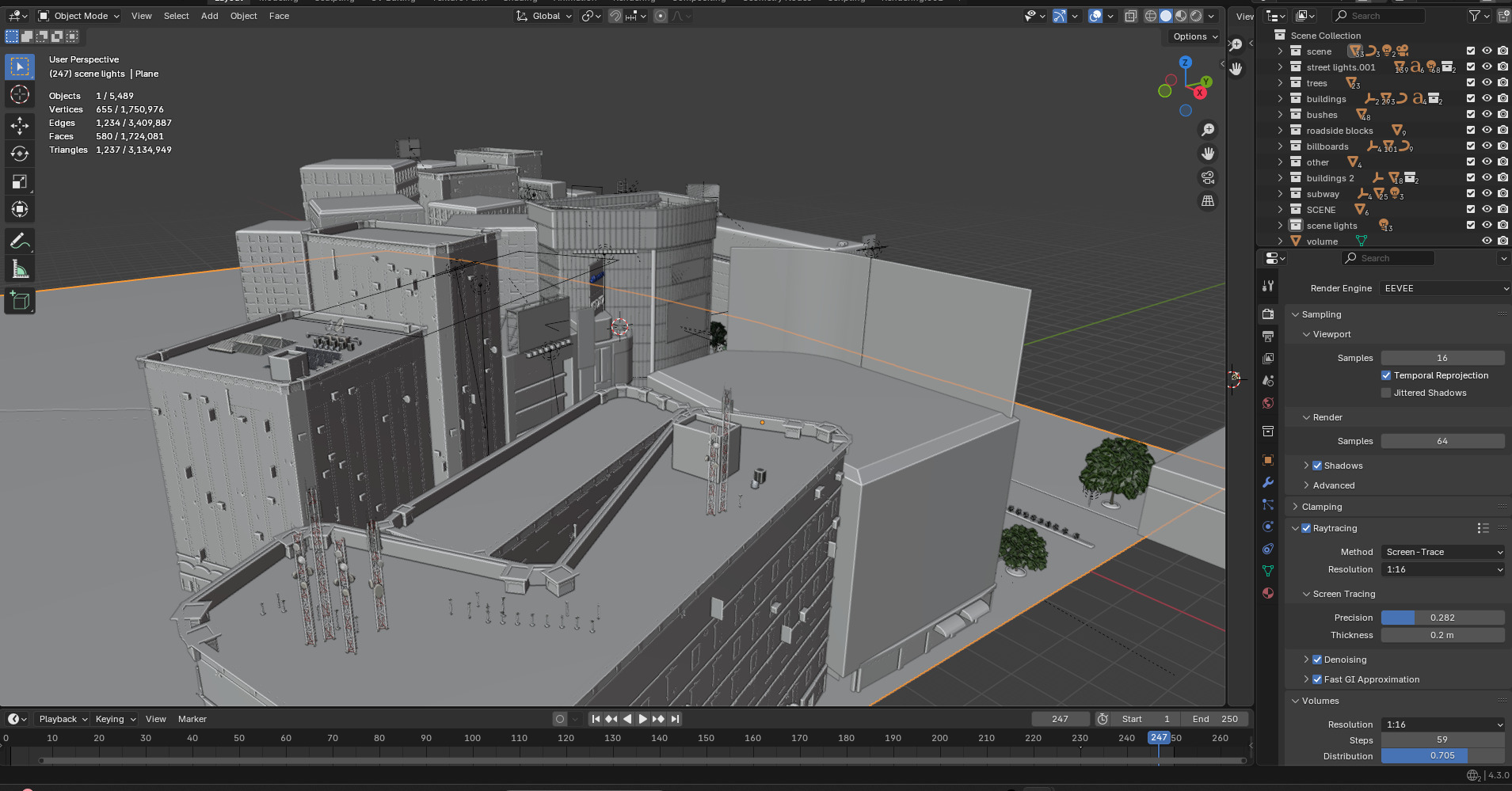Open the Material properties tab
This screenshot has height=791, width=1512.
(1268, 593)
